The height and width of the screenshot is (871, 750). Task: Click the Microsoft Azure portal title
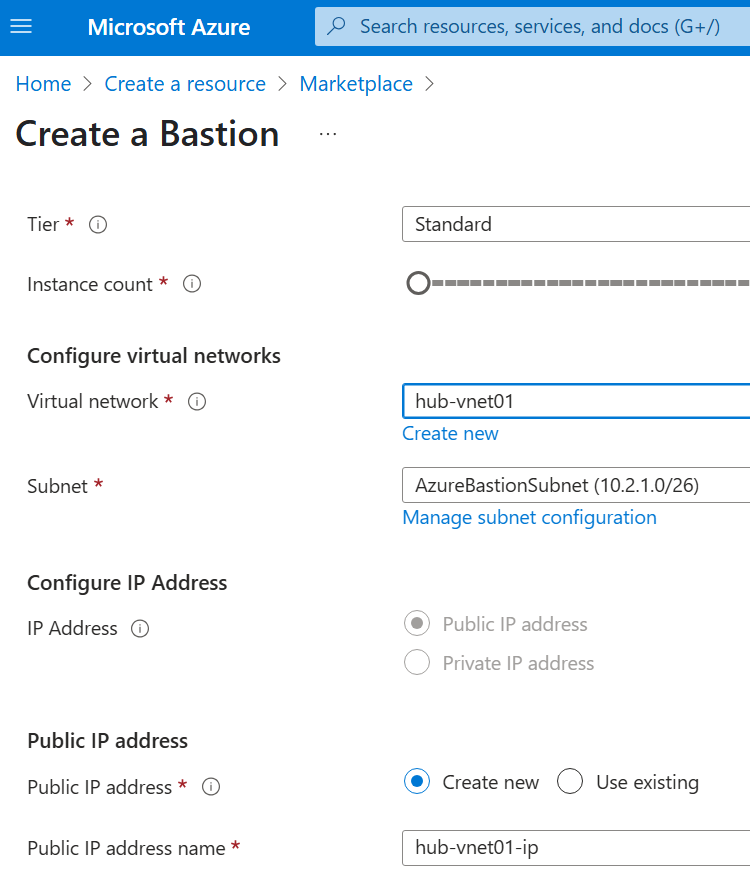pyautogui.click(x=169, y=27)
